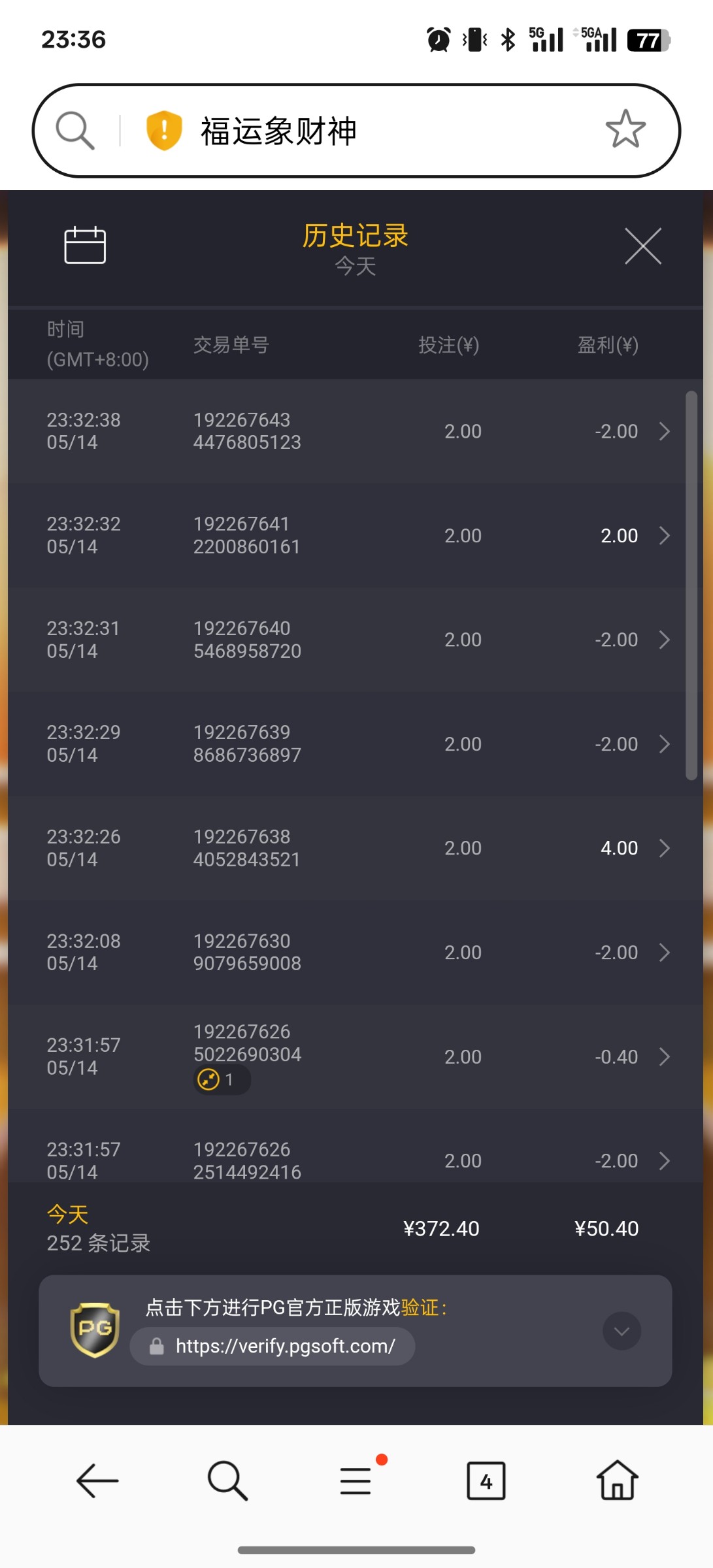Open the tab switcher showing 4
Image resolution: width=713 pixels, height=1568 pixels.
(x=486, y=1480)
